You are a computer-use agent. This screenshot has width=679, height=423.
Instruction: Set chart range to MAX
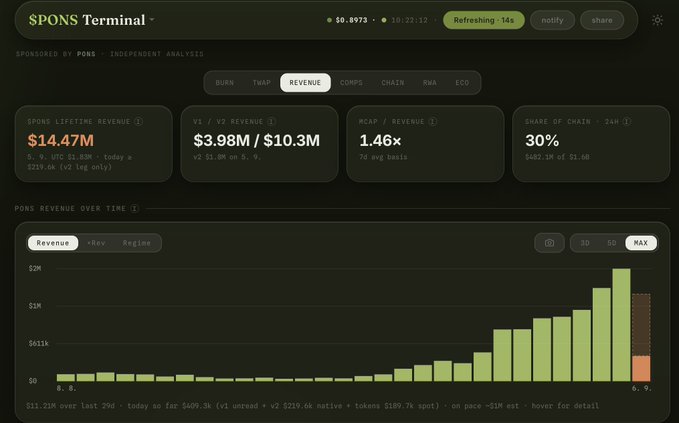point(641,243)
